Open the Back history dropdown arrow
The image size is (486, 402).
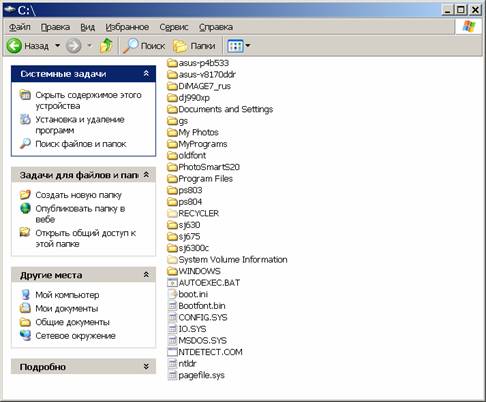click(x=57, y=45)
